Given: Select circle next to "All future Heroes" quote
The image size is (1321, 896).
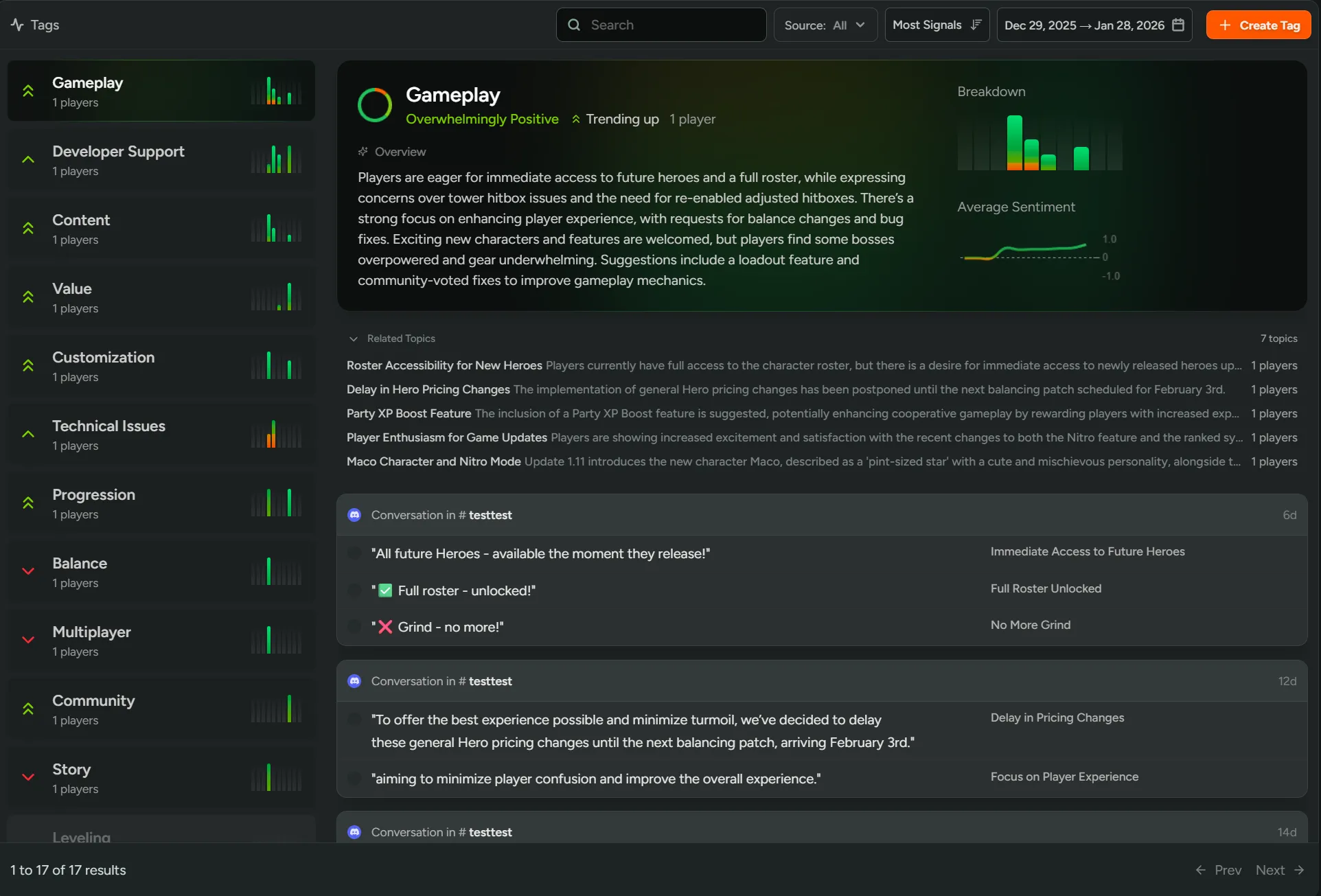Looking at the screenshot, I should 354,553.
